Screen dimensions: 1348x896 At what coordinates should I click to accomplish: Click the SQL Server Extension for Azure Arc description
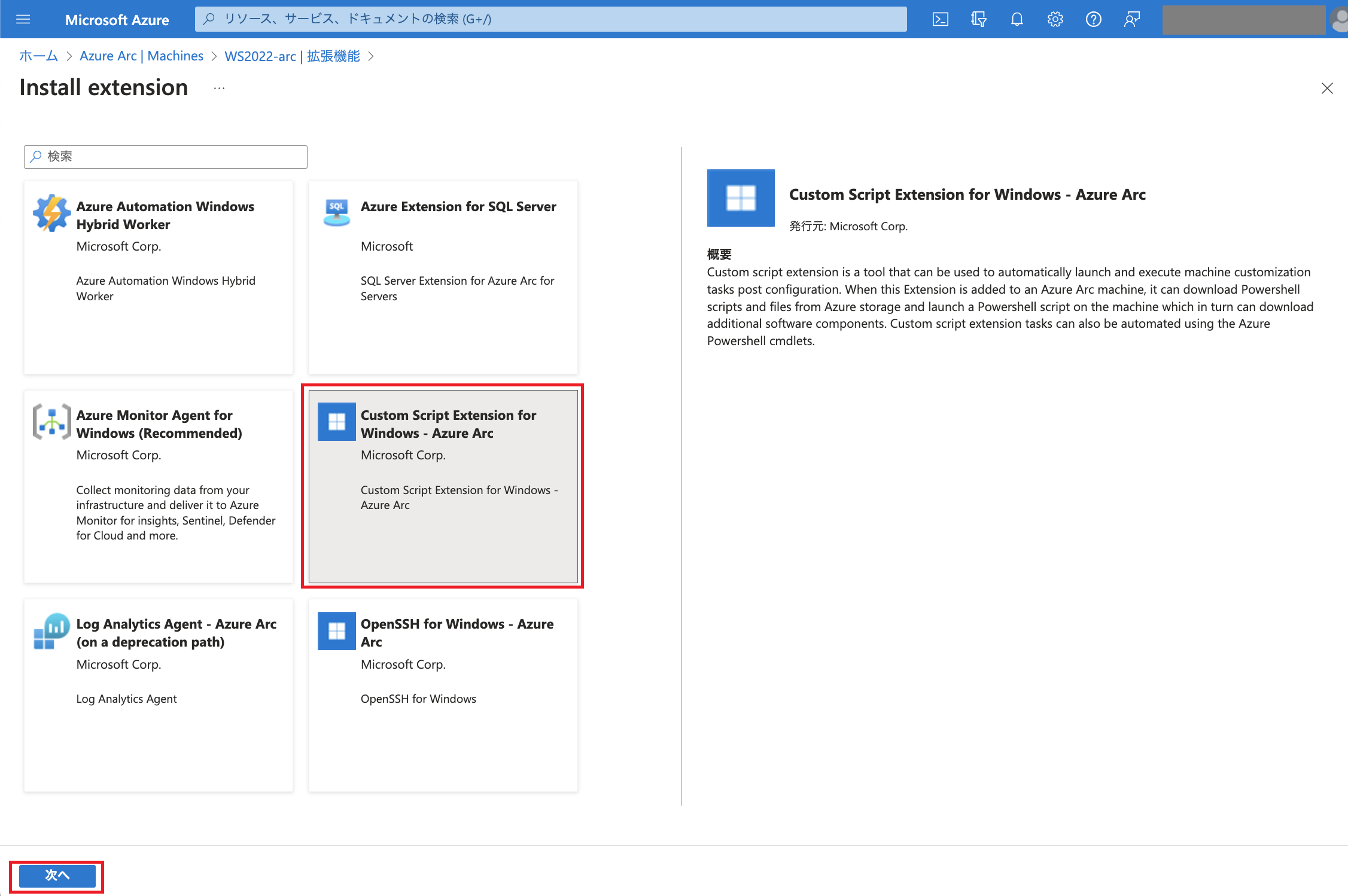tap(457, 288)
